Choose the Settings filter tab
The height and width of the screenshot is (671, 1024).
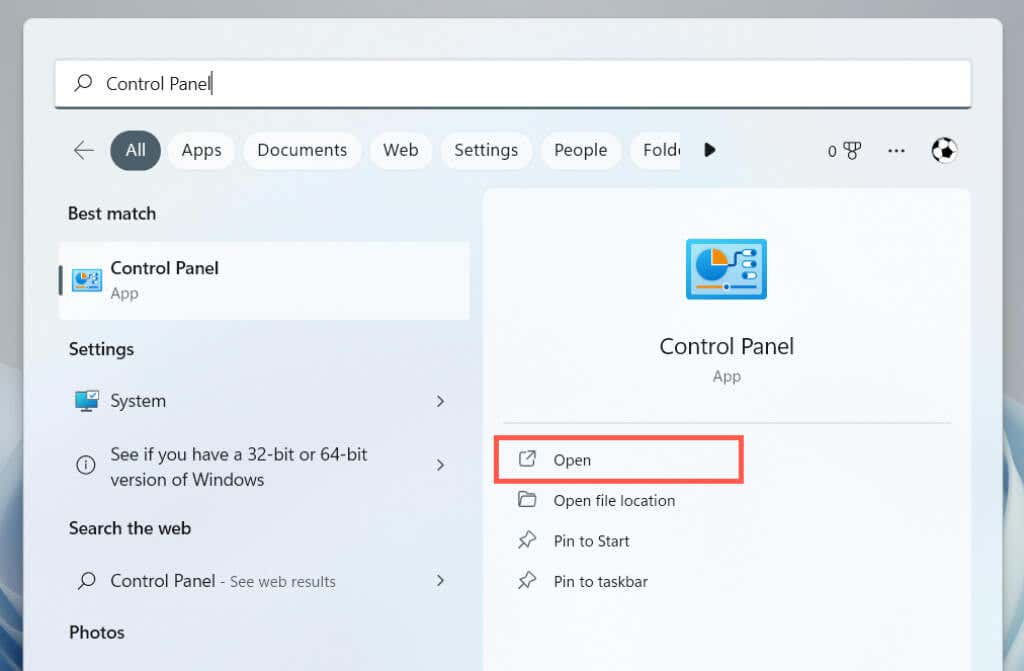[x=486, y=150]
